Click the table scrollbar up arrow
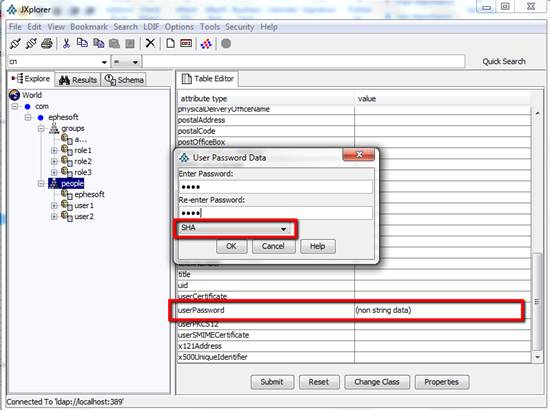Image resolution: width=550 pixels, height=410 pixels. 537,113
